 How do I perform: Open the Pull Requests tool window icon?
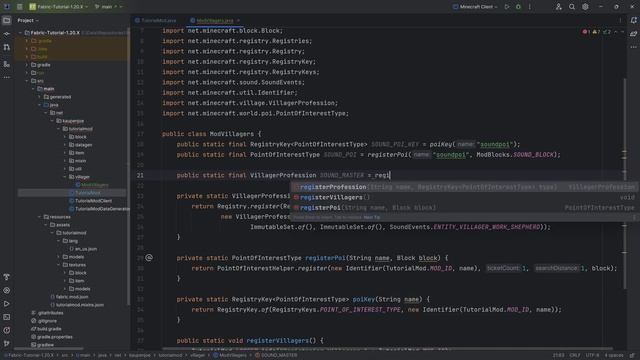pos(7,47)
